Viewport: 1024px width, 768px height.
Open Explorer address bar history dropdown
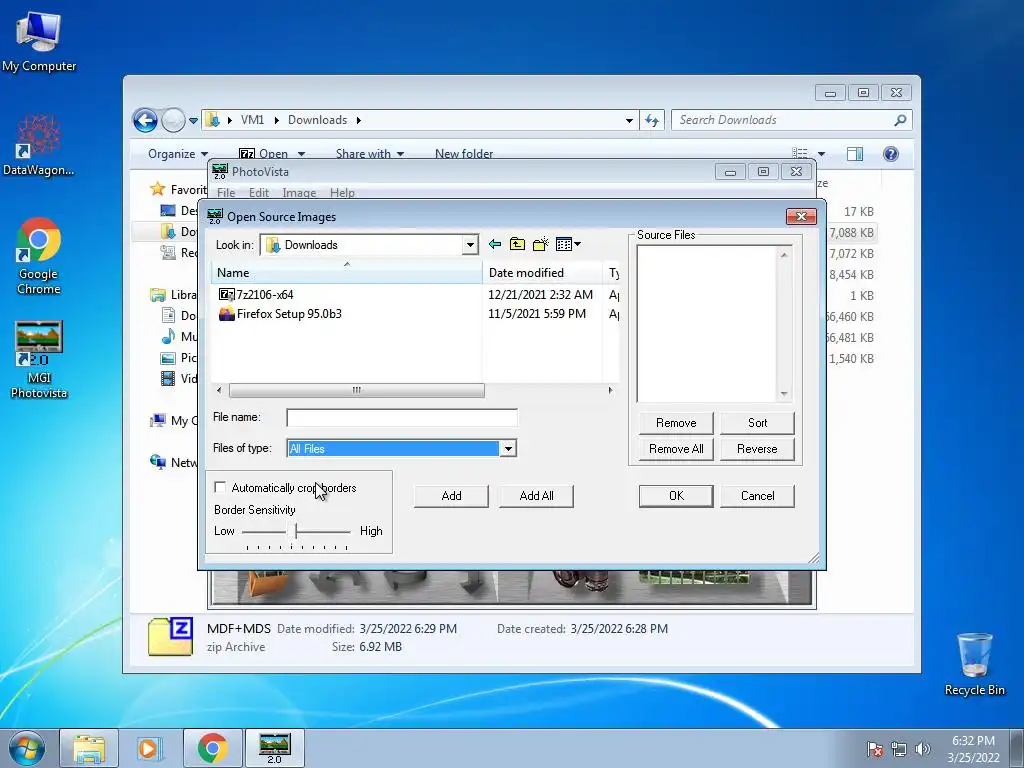pos(629,120)
